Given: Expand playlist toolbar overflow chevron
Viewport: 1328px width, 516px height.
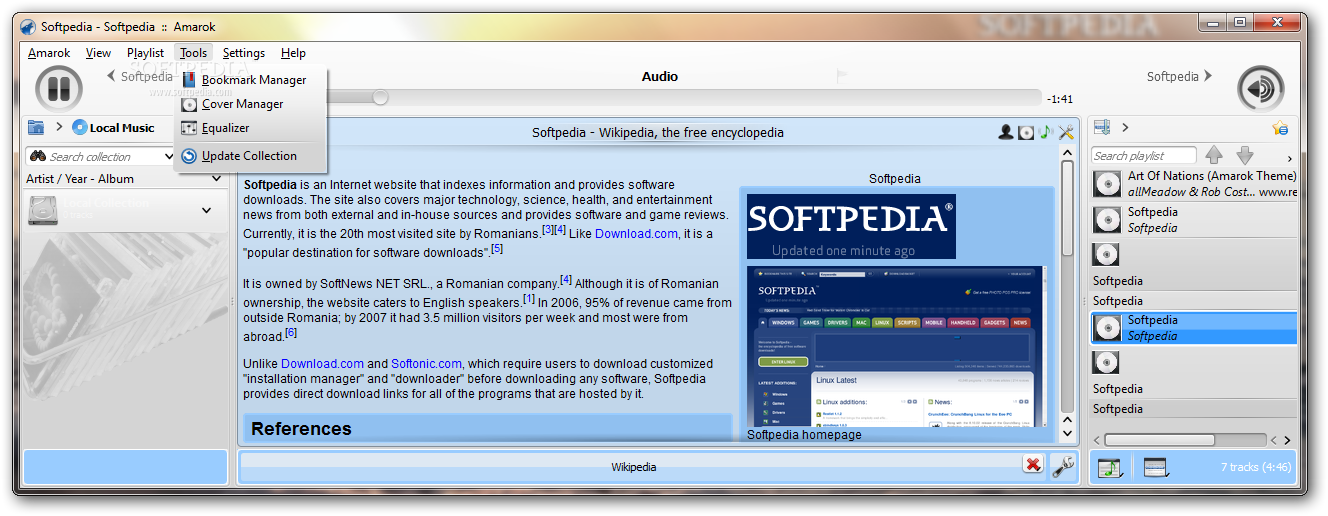Looking at the screenshot, I should pyautogui.click(x=1289, y=158).
